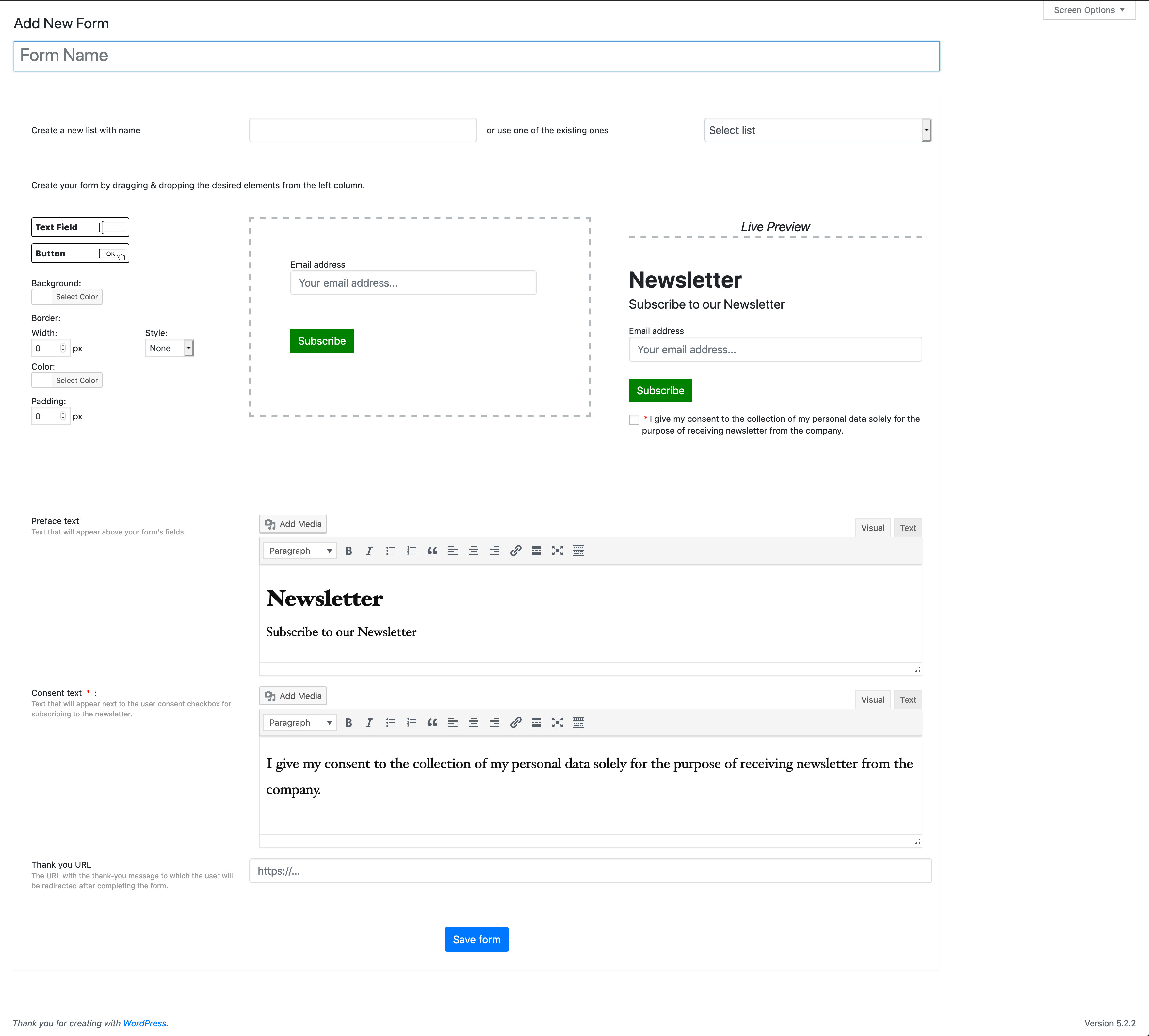Insert link in Preface text editor
The image size is (1149, 1036).
pos(516,551)
